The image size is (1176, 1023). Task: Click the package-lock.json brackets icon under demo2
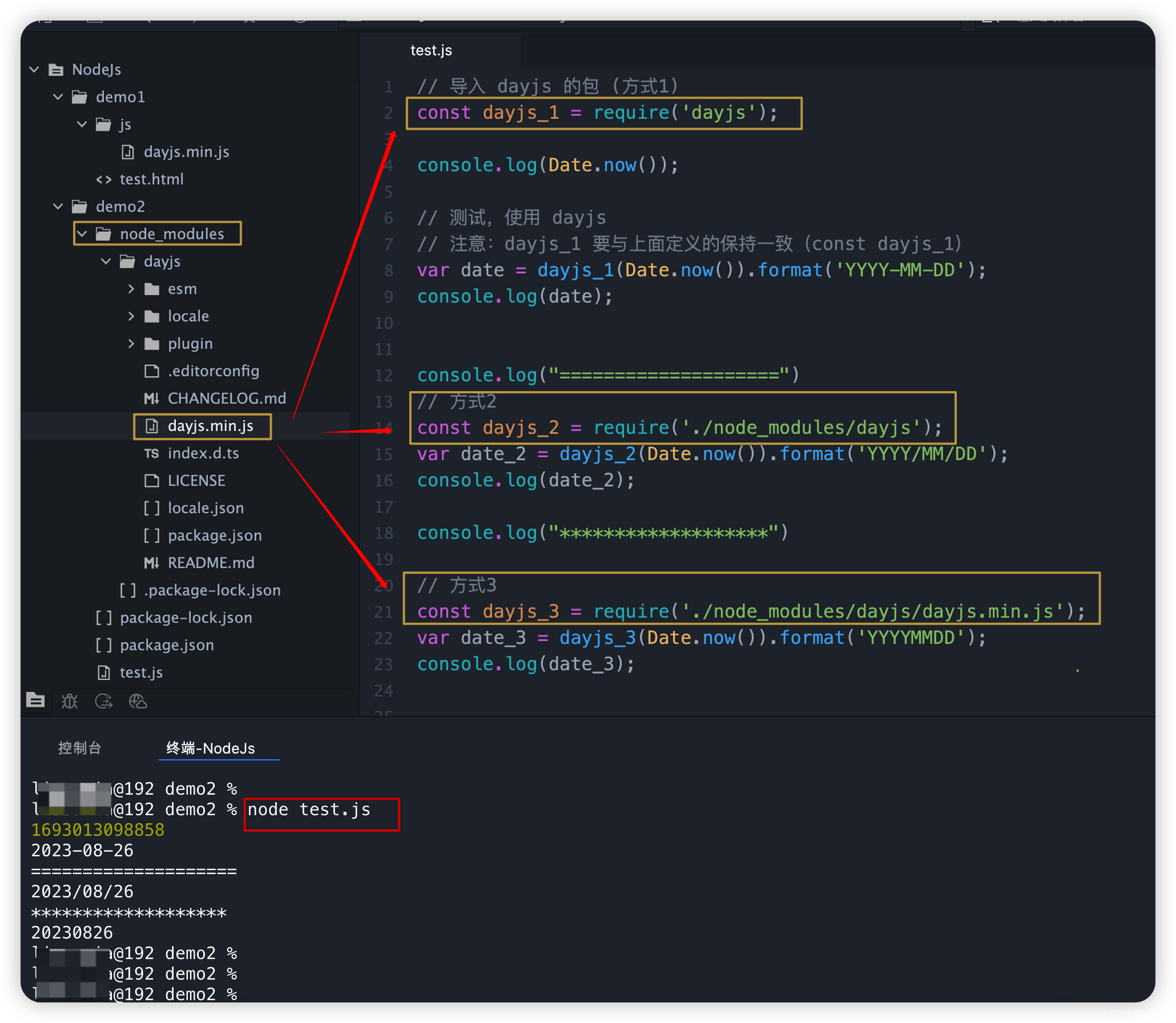103,618
